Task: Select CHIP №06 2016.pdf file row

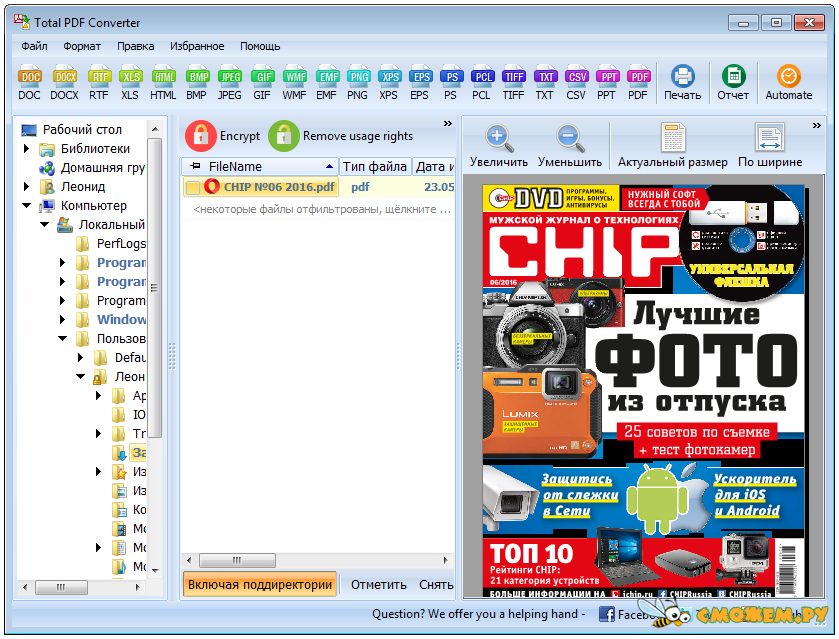Action: [319, 187]
